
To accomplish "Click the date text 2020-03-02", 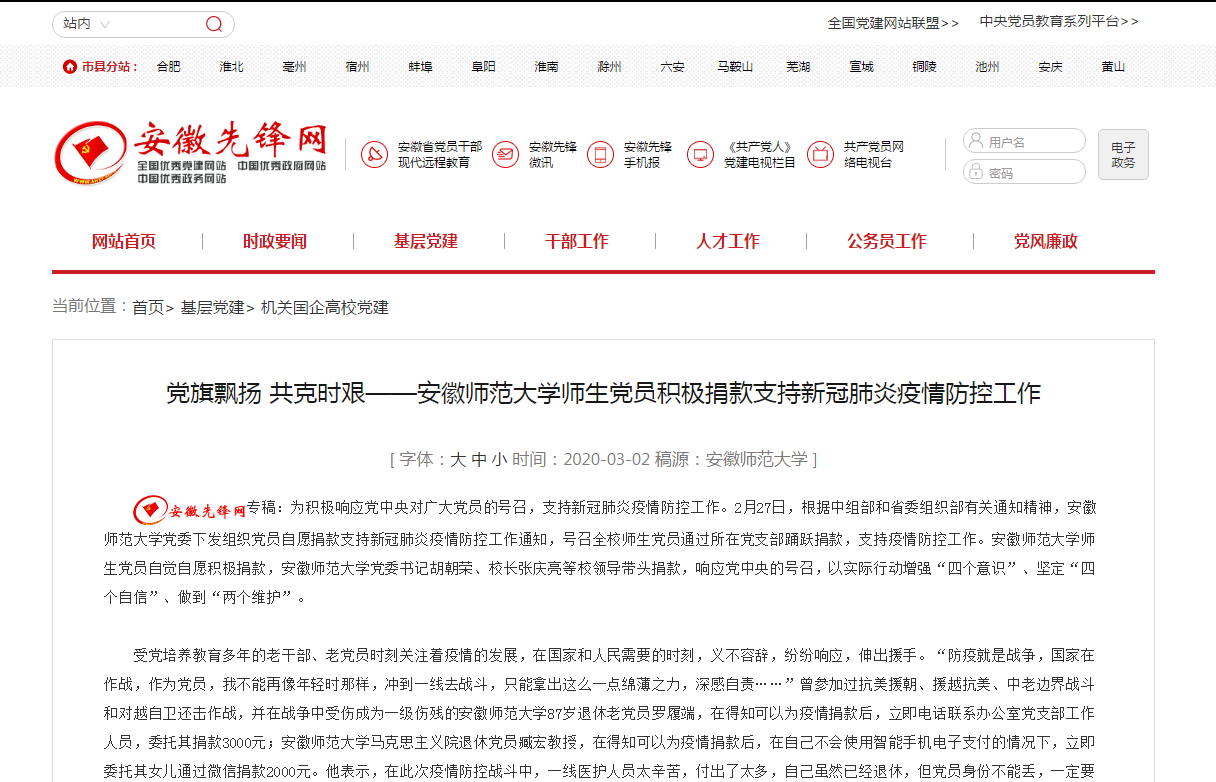I will (607, 459).
